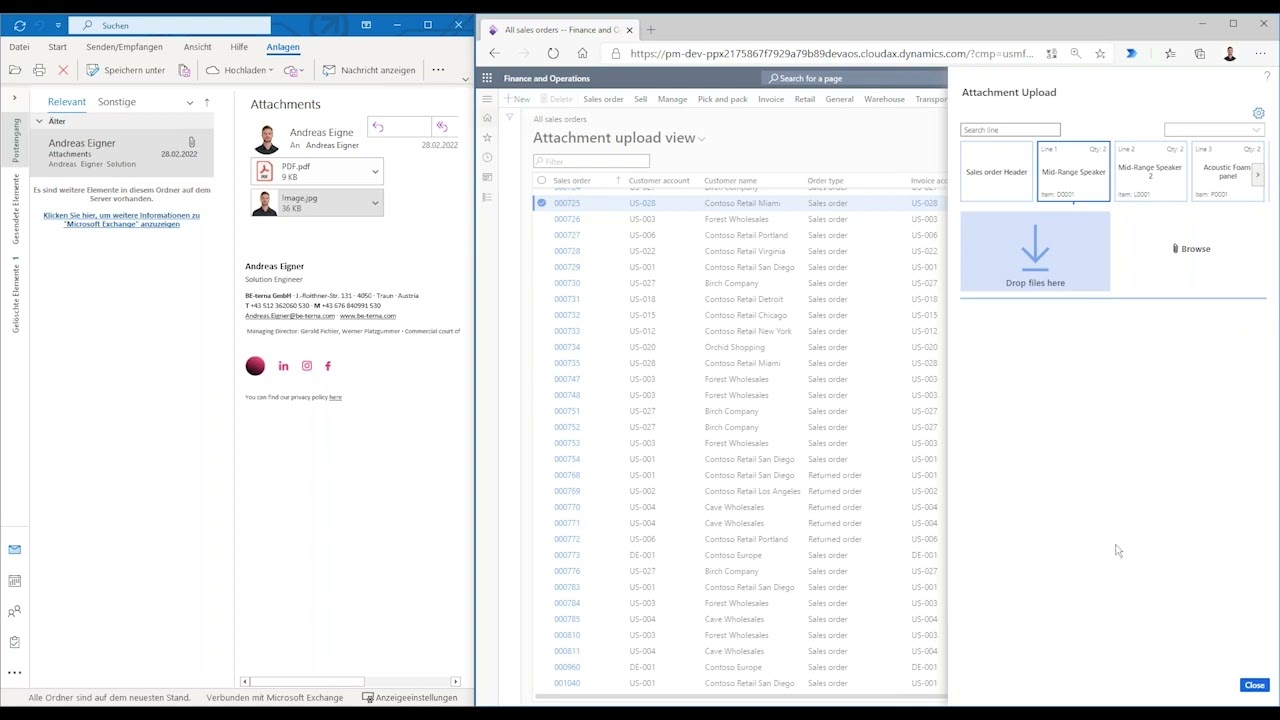This screenshot has height=720, width=1280.
Task: Collapse the Älter message group
Action: pos(39,121)
